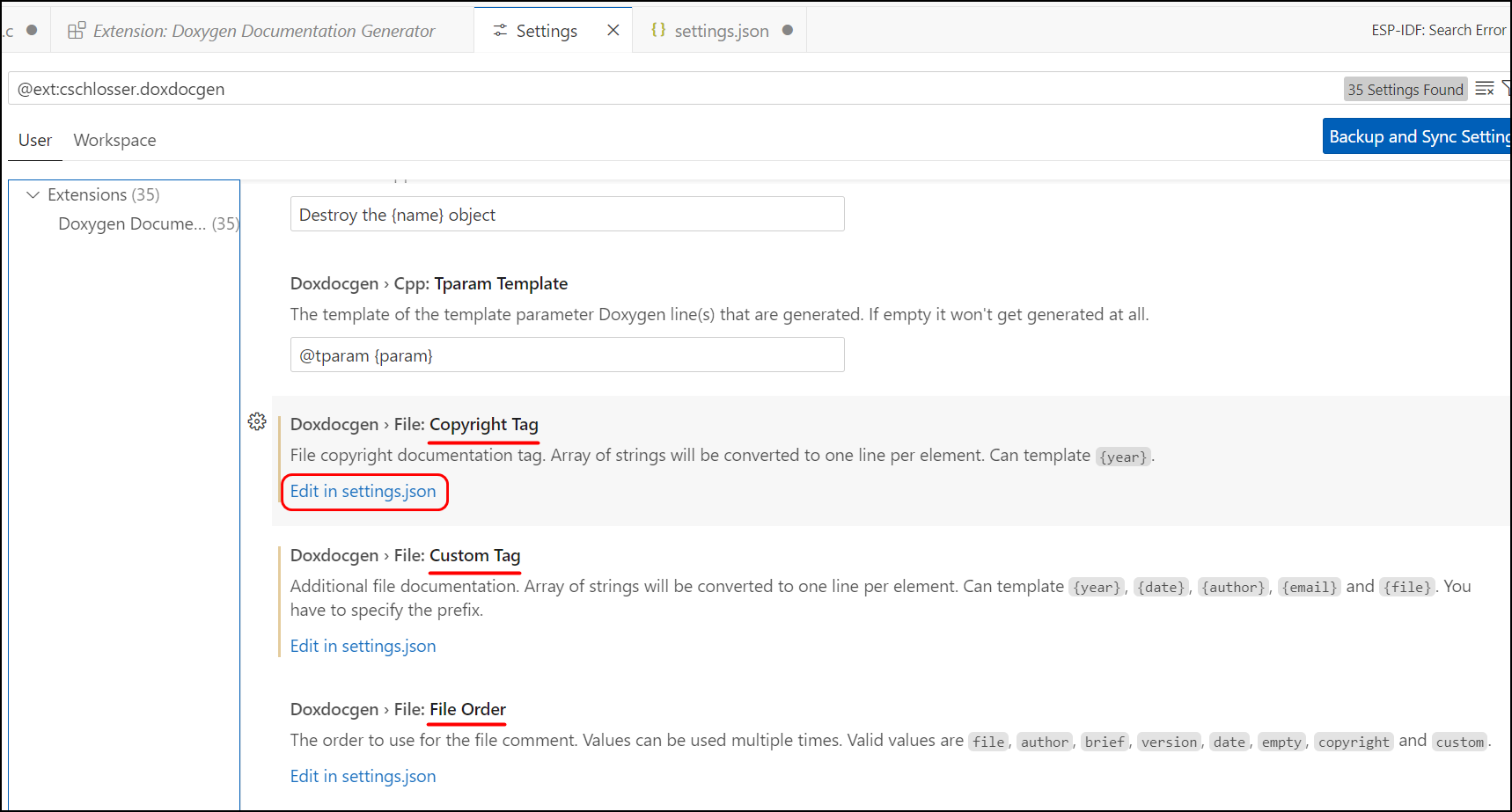
Task: Open Edit in settings.json under Custom Tag
Action: [x=363, y=646]
